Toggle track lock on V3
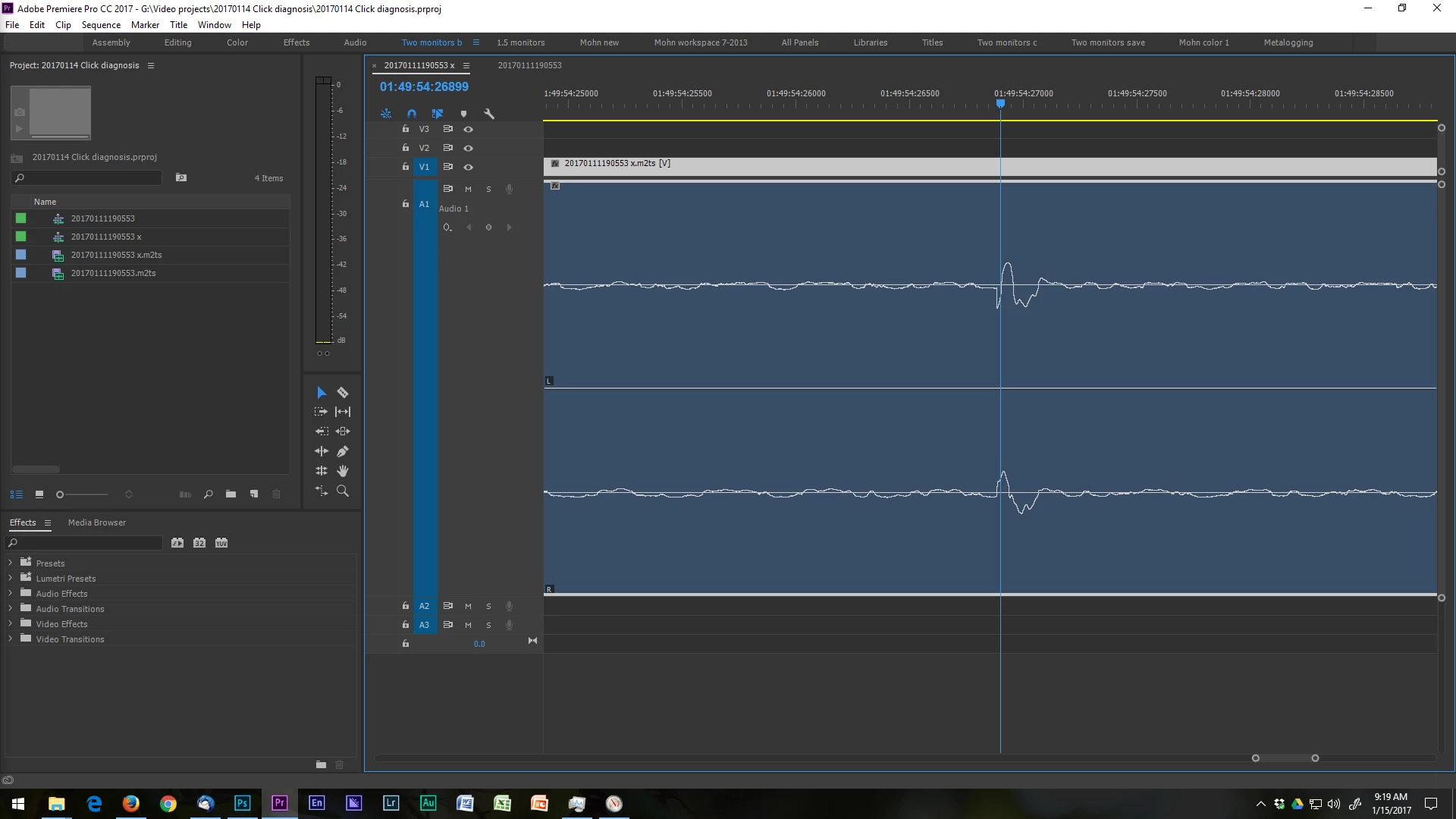The width and height of the screenshot is (1456, 819). pos(406,129)
